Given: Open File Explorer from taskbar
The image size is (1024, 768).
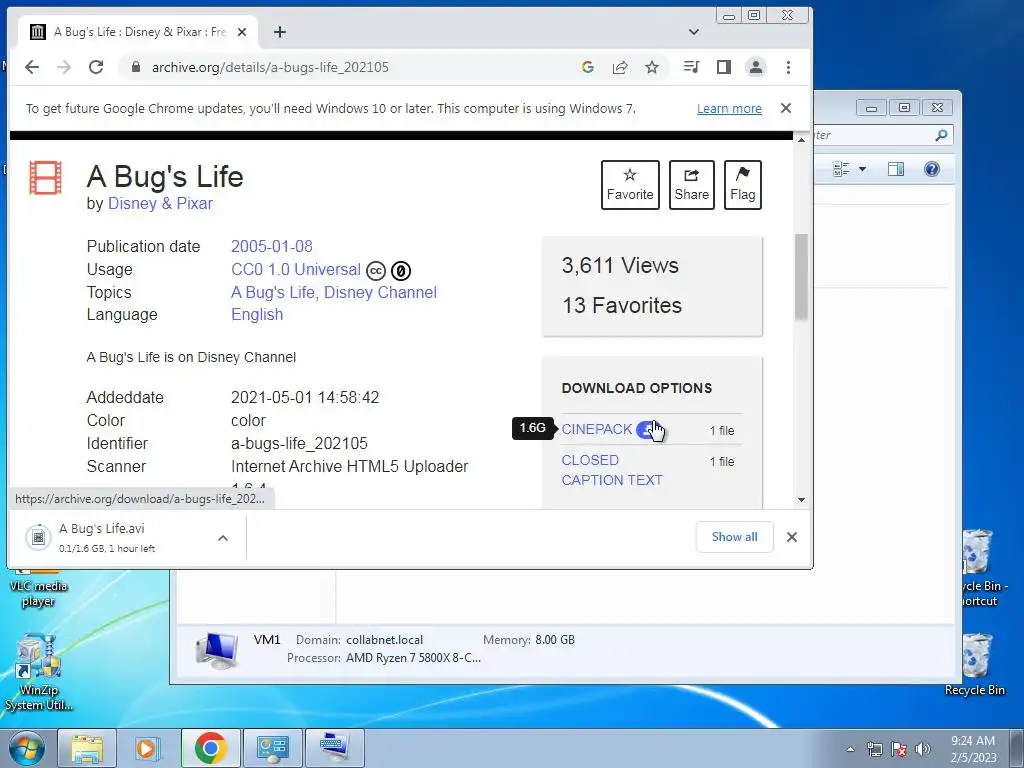Looking at the screenshot, I should [x=87, y=748].
